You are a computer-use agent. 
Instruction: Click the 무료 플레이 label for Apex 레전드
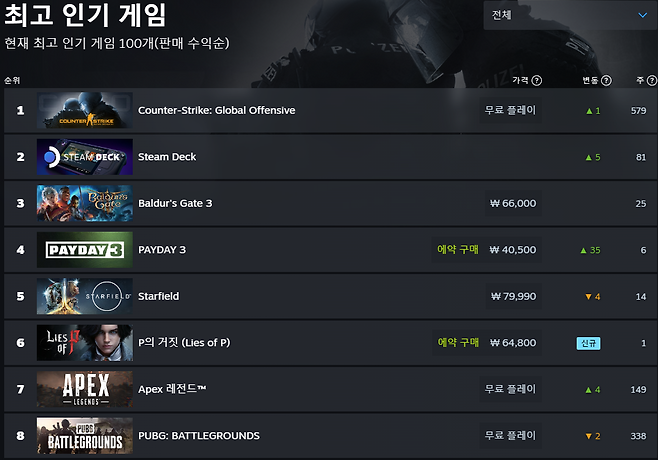510,389
